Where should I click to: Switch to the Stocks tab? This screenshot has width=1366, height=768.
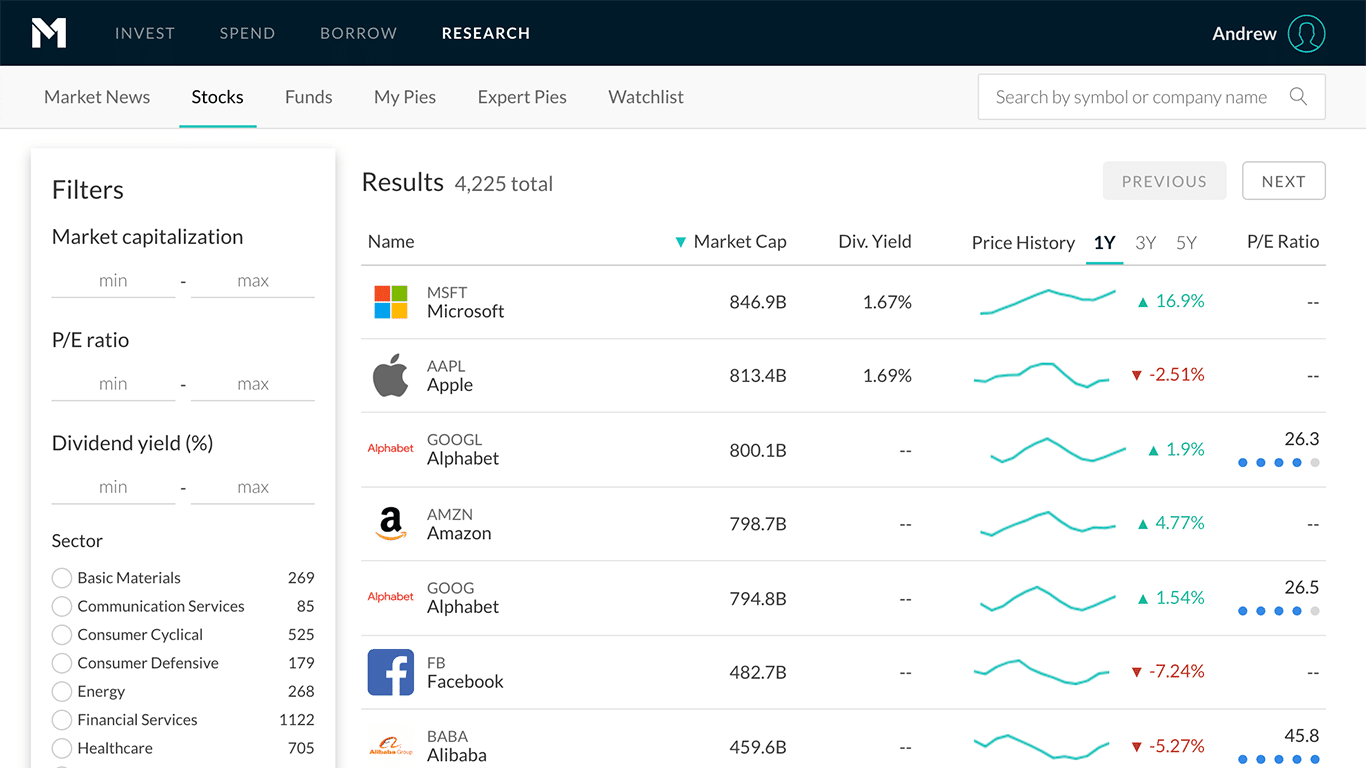coord(218,97)
